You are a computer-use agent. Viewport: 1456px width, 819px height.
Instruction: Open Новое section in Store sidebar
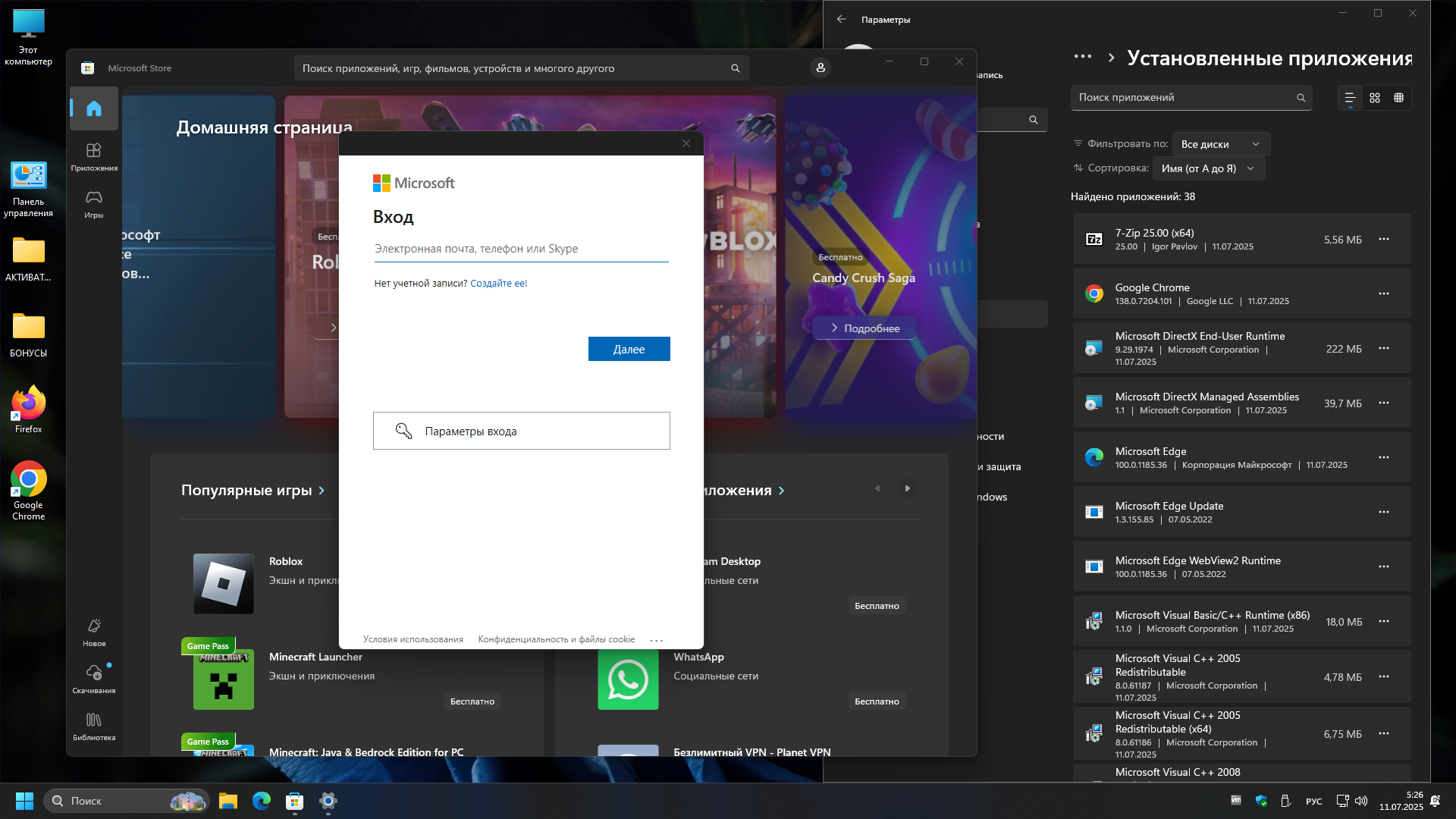pyautogui.click(x=94, y=632)
